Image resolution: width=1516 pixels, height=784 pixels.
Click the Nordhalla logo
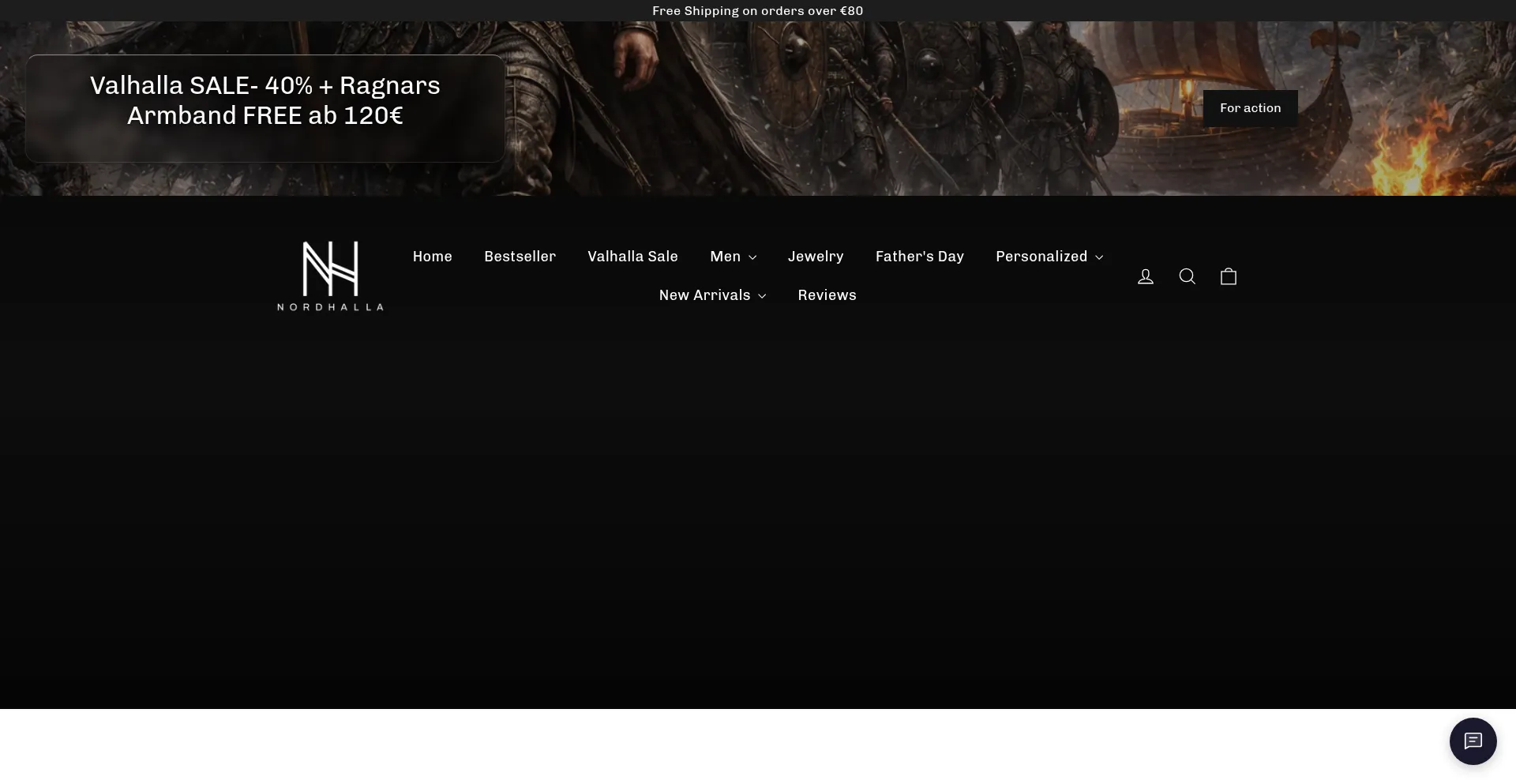pos(330,276)
